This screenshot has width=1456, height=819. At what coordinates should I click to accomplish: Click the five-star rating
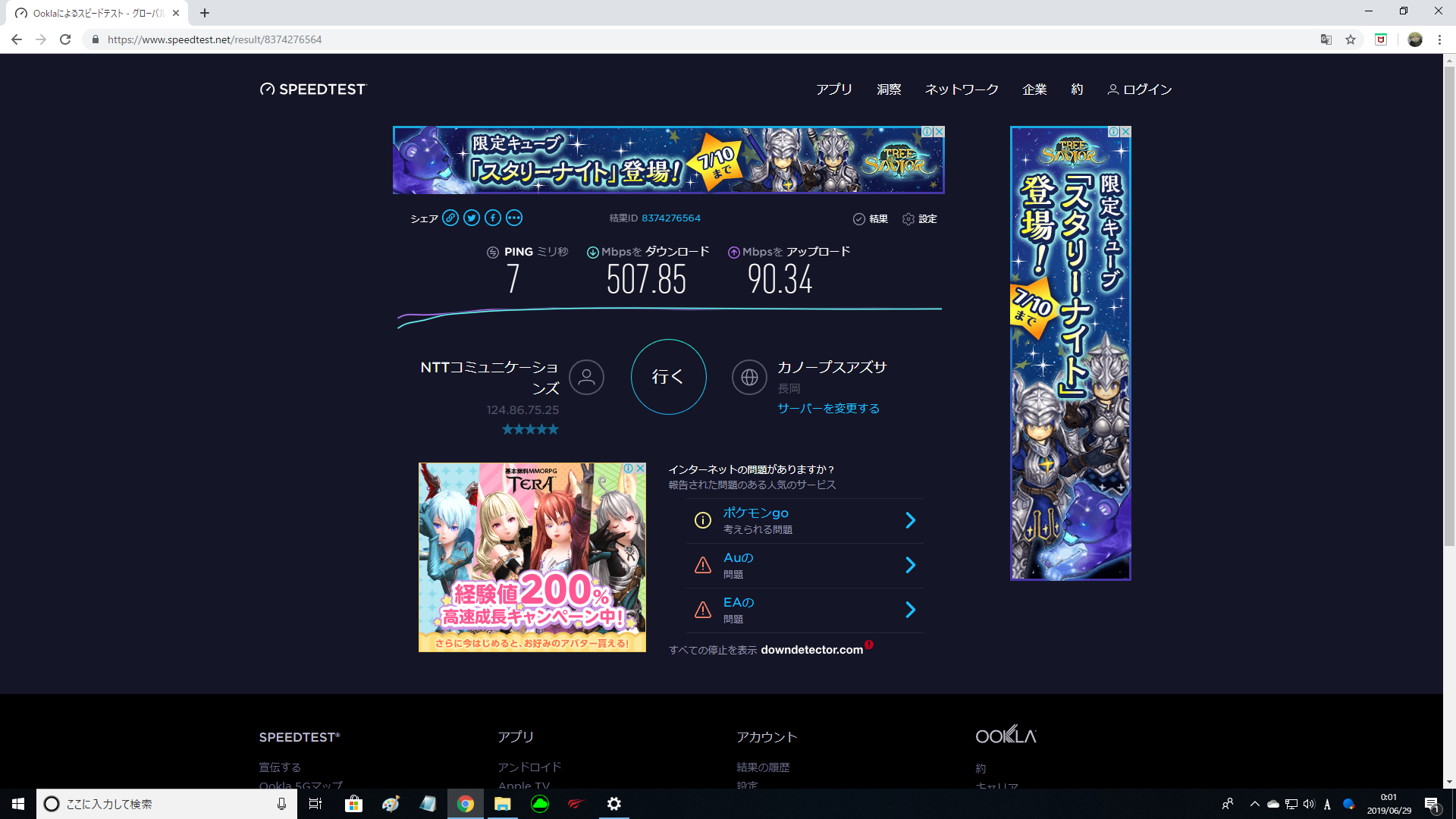530,429
